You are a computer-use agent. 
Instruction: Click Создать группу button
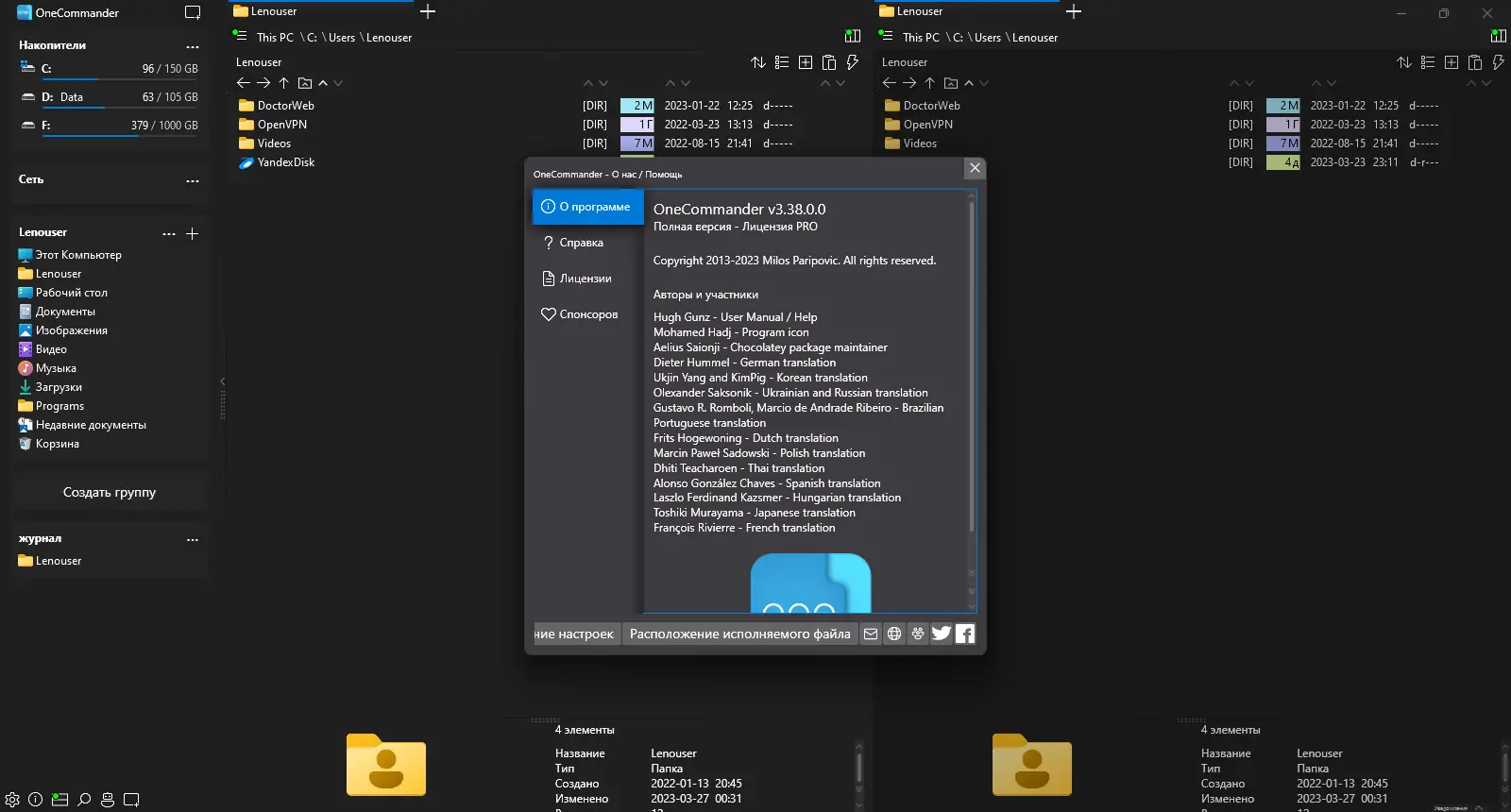pos(110,492)
